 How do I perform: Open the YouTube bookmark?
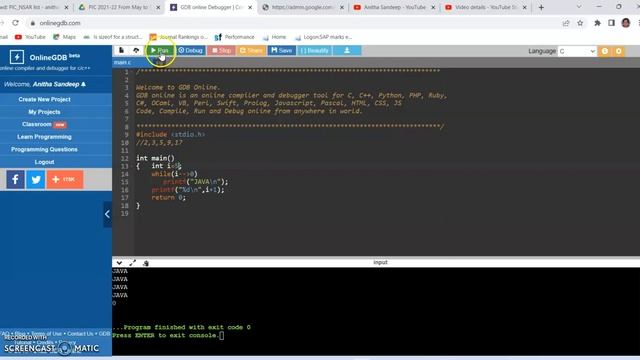pyautogui.click(x=30, y=37)
